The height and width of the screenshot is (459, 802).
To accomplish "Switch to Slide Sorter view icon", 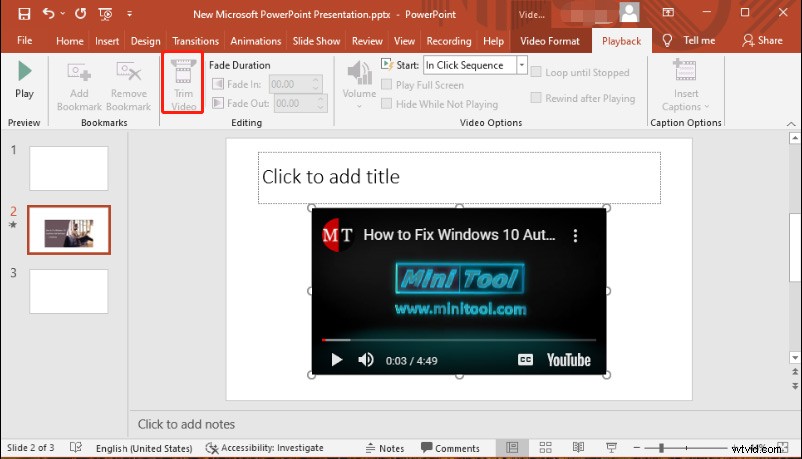I will [x=545, y=448].
